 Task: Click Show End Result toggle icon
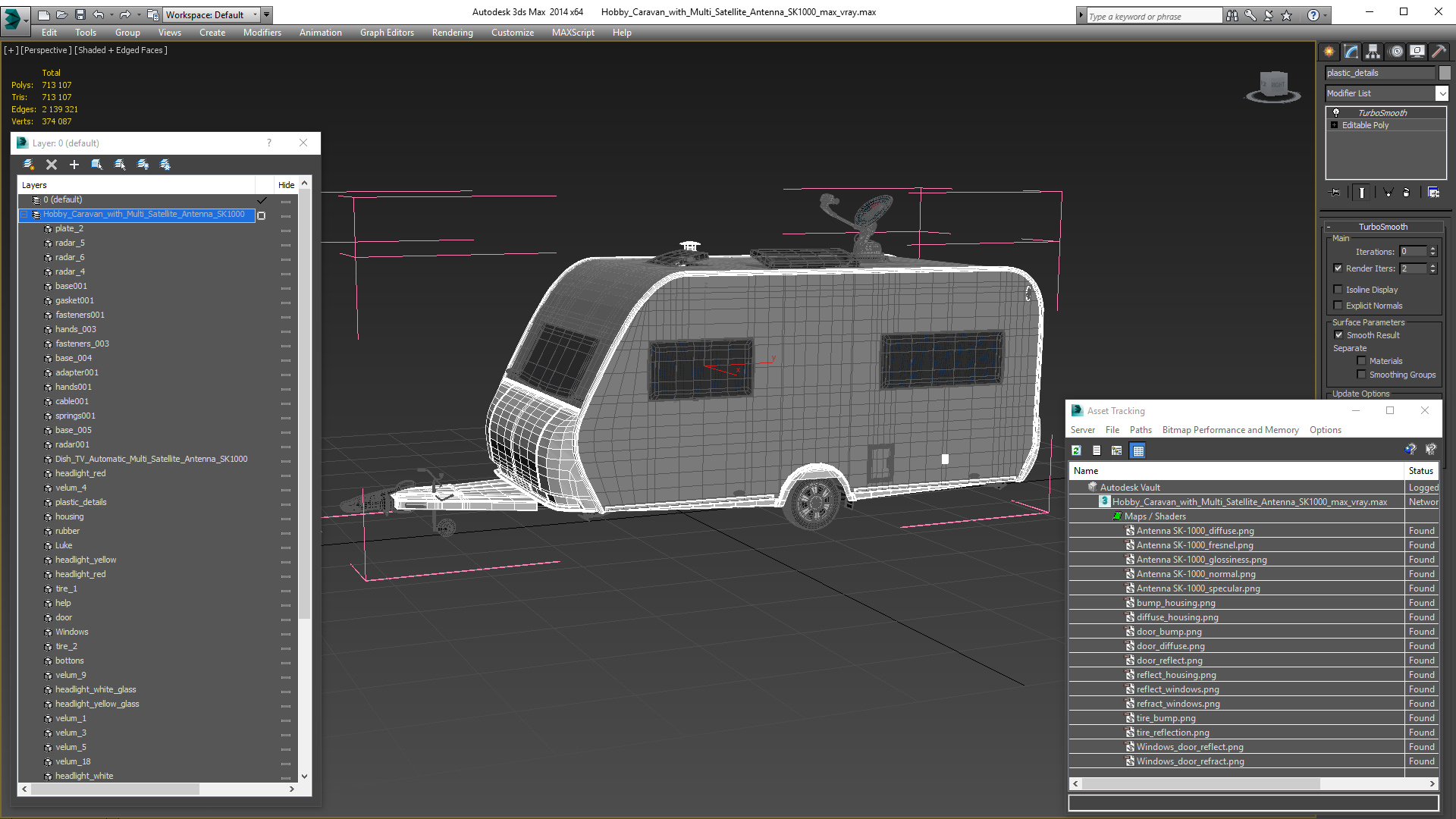1362,193
